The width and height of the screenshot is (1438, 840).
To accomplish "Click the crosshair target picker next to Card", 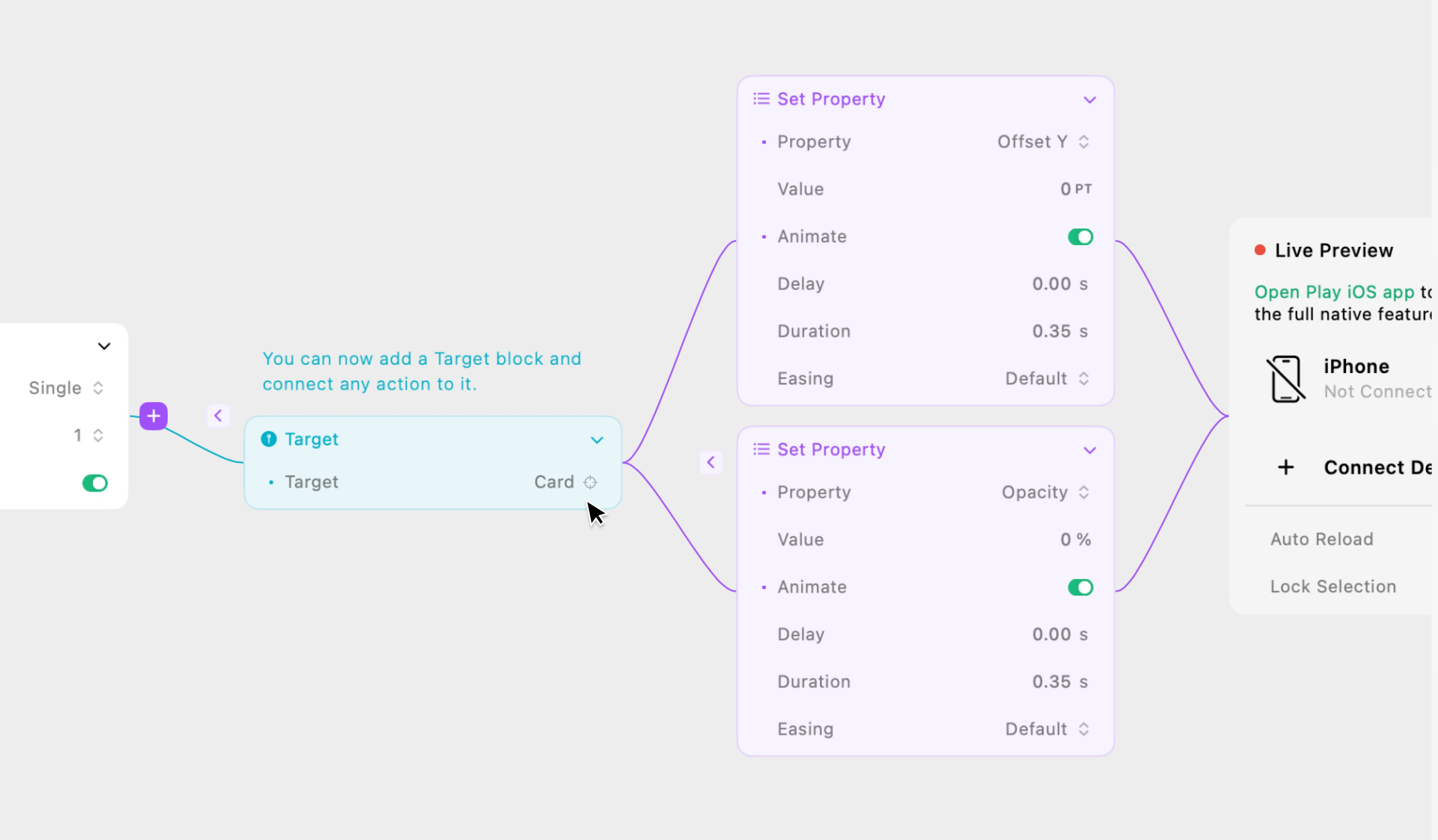I will [x=590, y=483].
